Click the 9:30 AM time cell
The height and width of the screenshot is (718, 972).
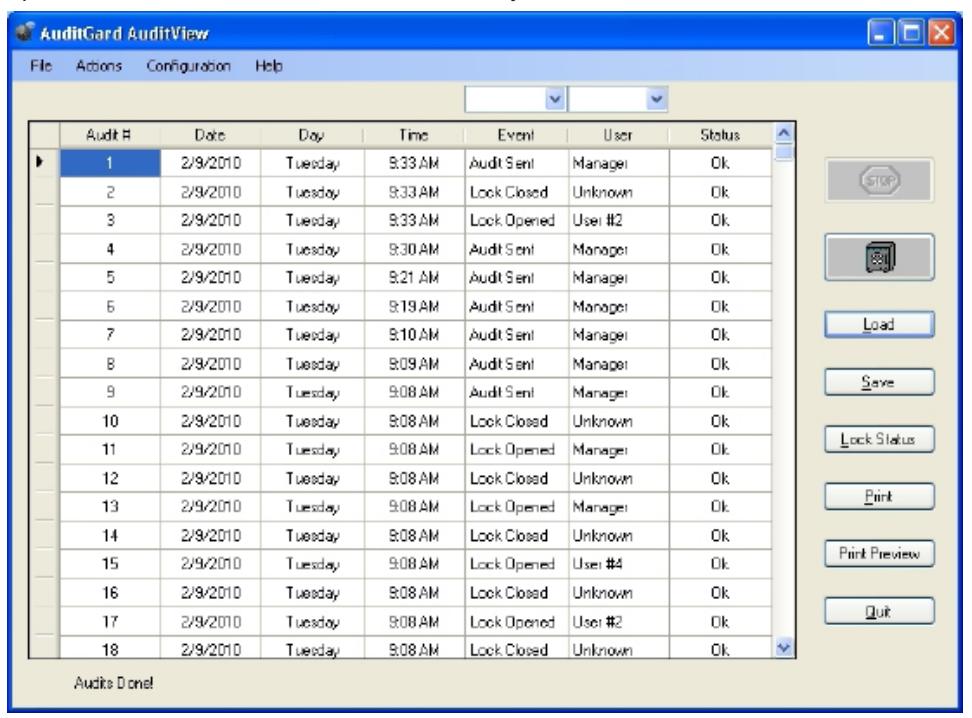[413, 249]
